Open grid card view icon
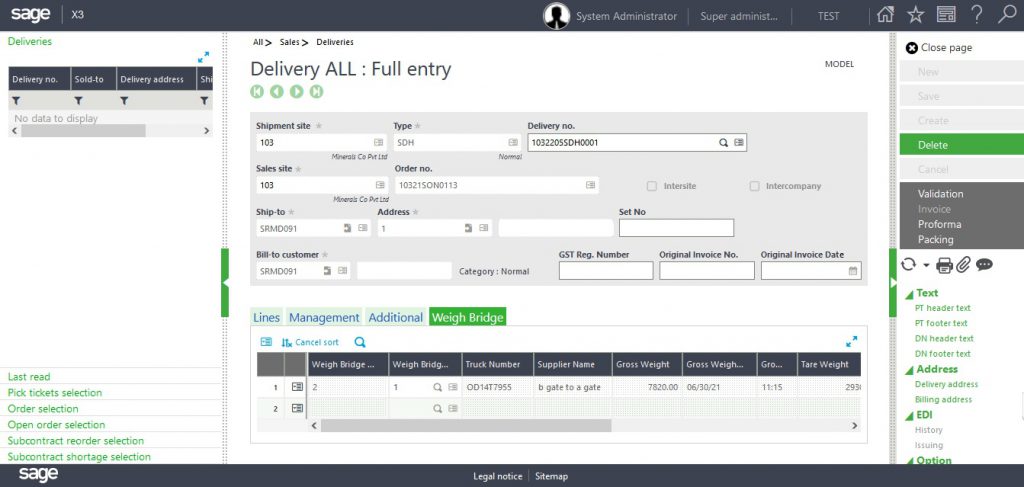 266,342
